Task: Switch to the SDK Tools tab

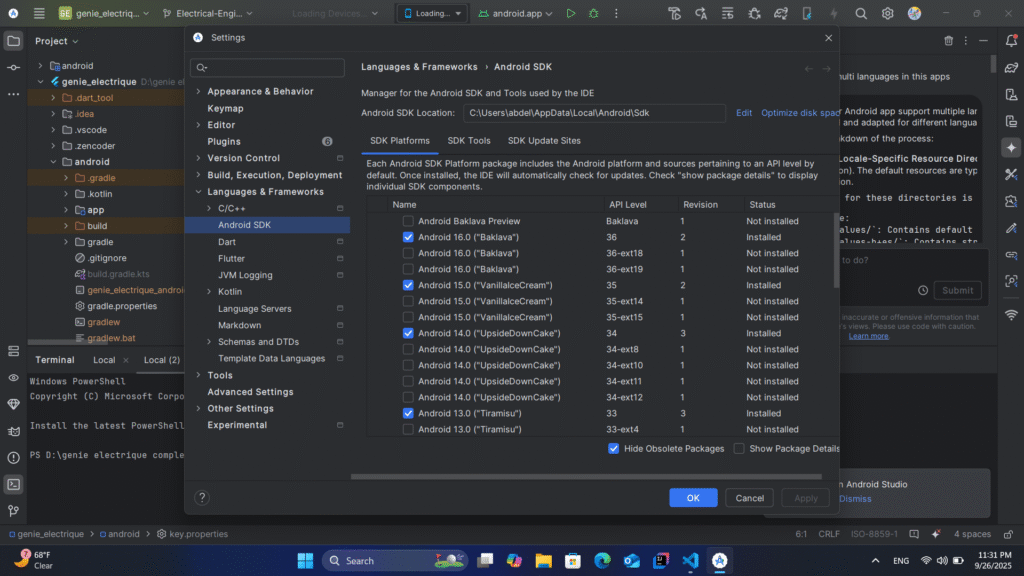Action: coord(468,141)
